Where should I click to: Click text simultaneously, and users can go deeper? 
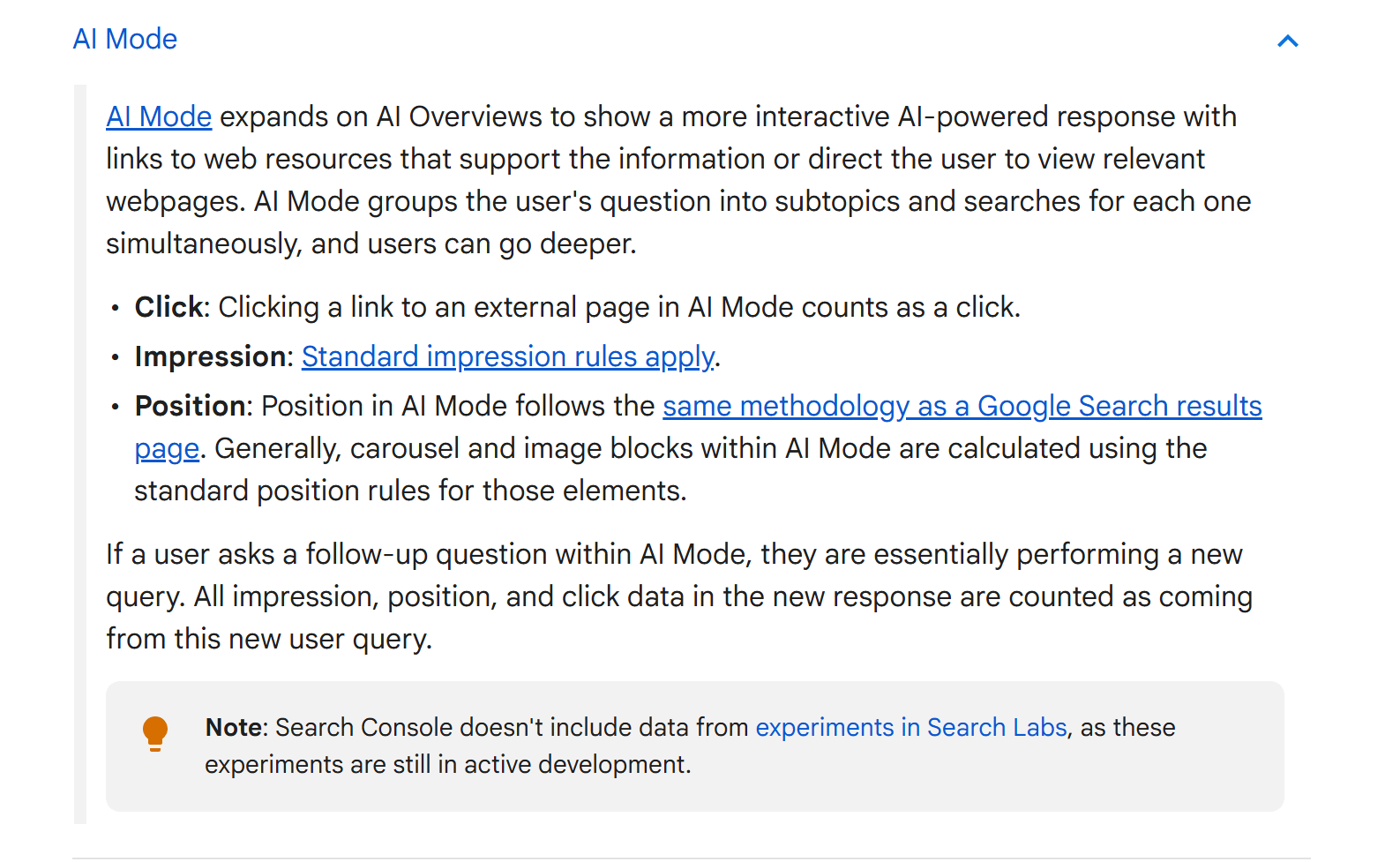click(371, 244)
